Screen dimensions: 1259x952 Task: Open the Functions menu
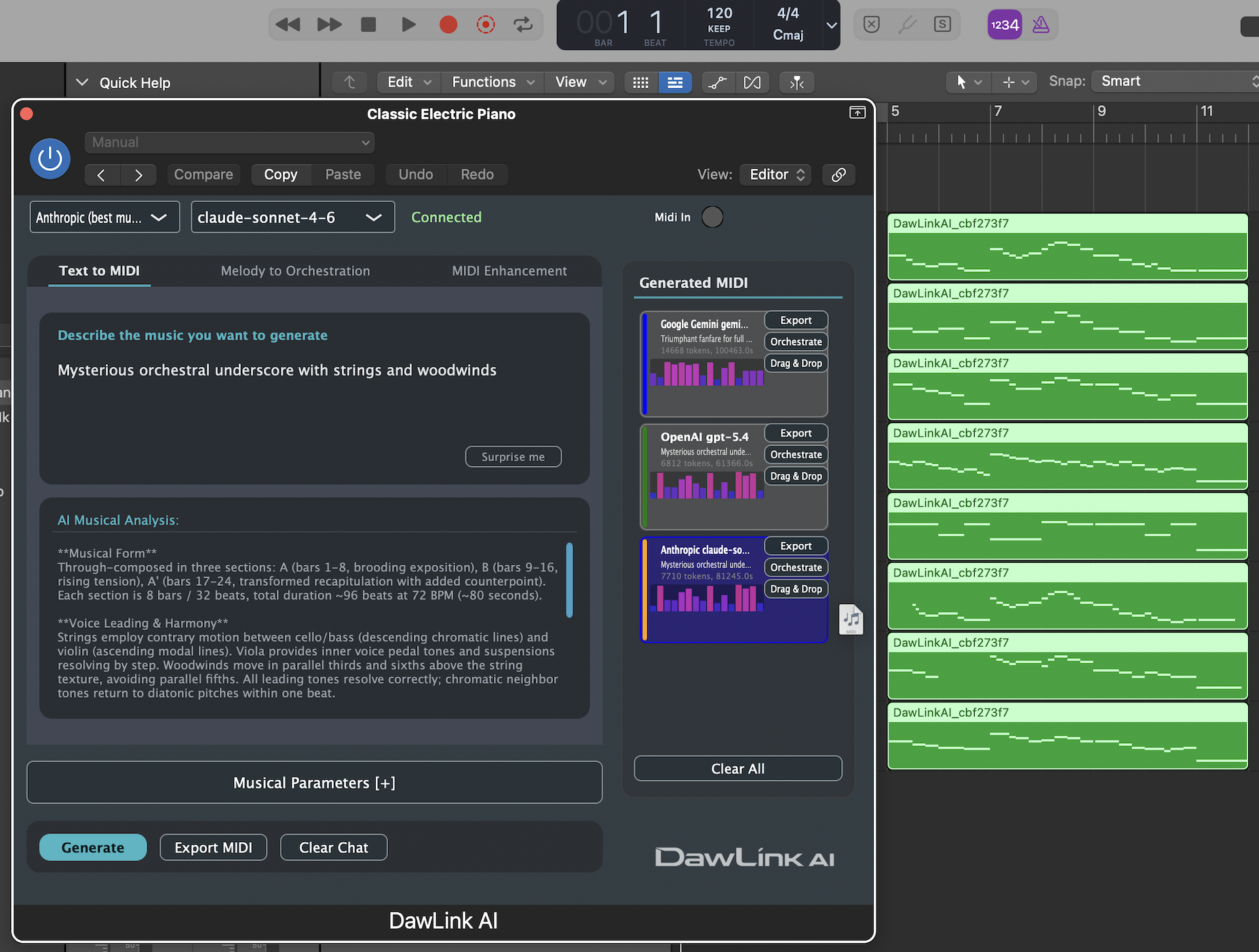(493, 83)
